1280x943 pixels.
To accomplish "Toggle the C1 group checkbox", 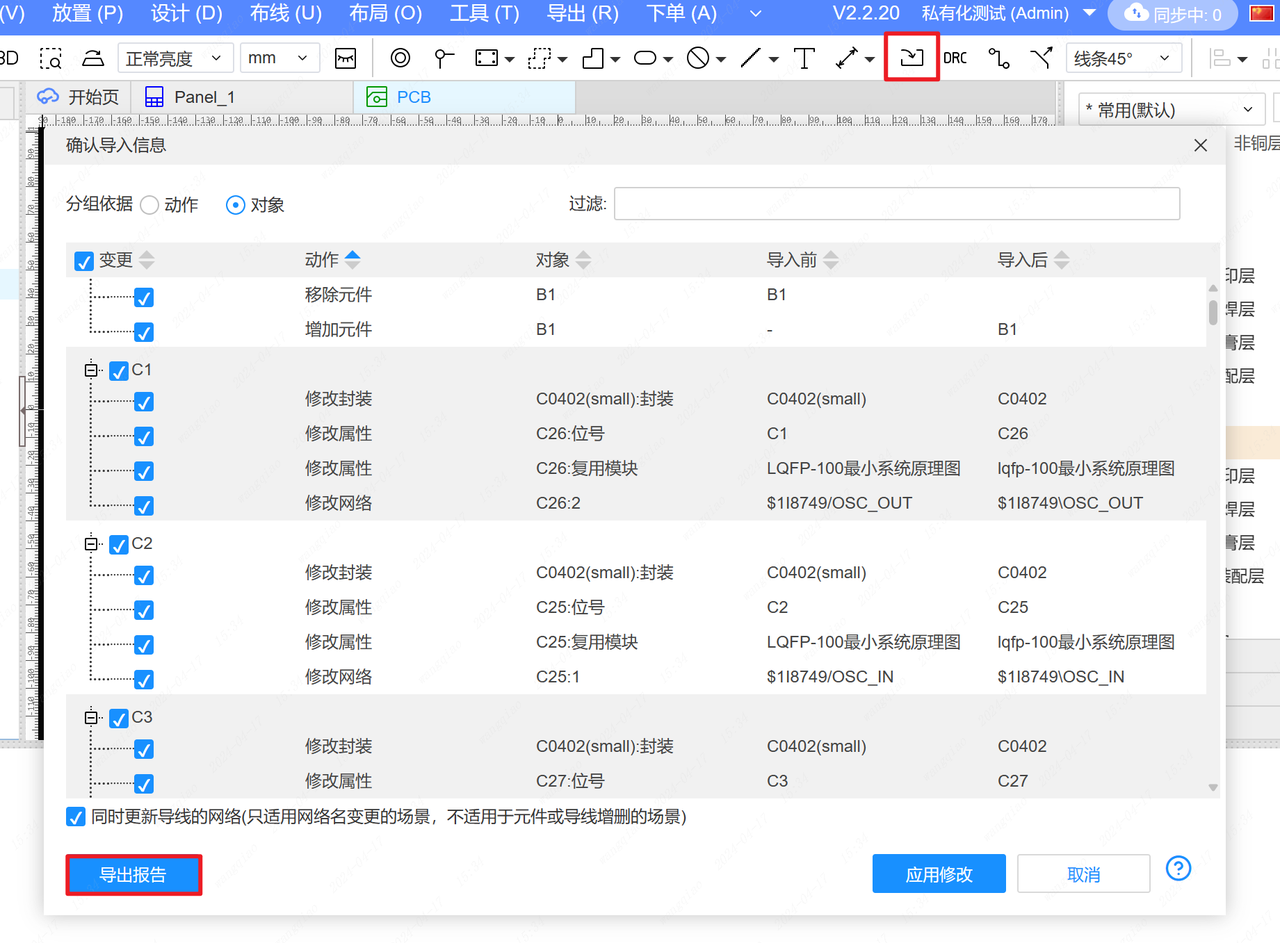I will click(x=119, y=371).
